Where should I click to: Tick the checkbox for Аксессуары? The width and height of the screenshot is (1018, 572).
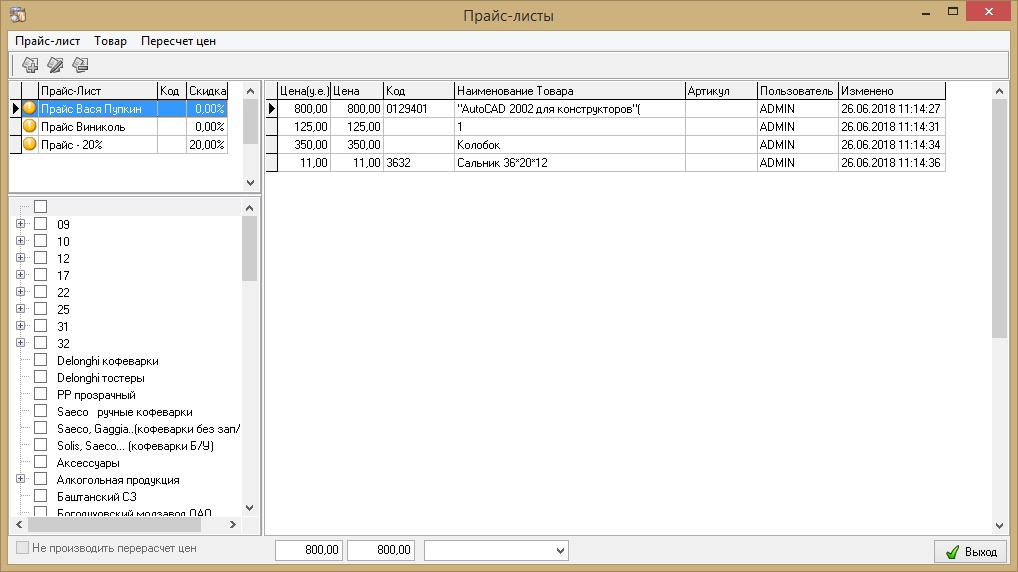pyautogui.click(x=41, y=462)
